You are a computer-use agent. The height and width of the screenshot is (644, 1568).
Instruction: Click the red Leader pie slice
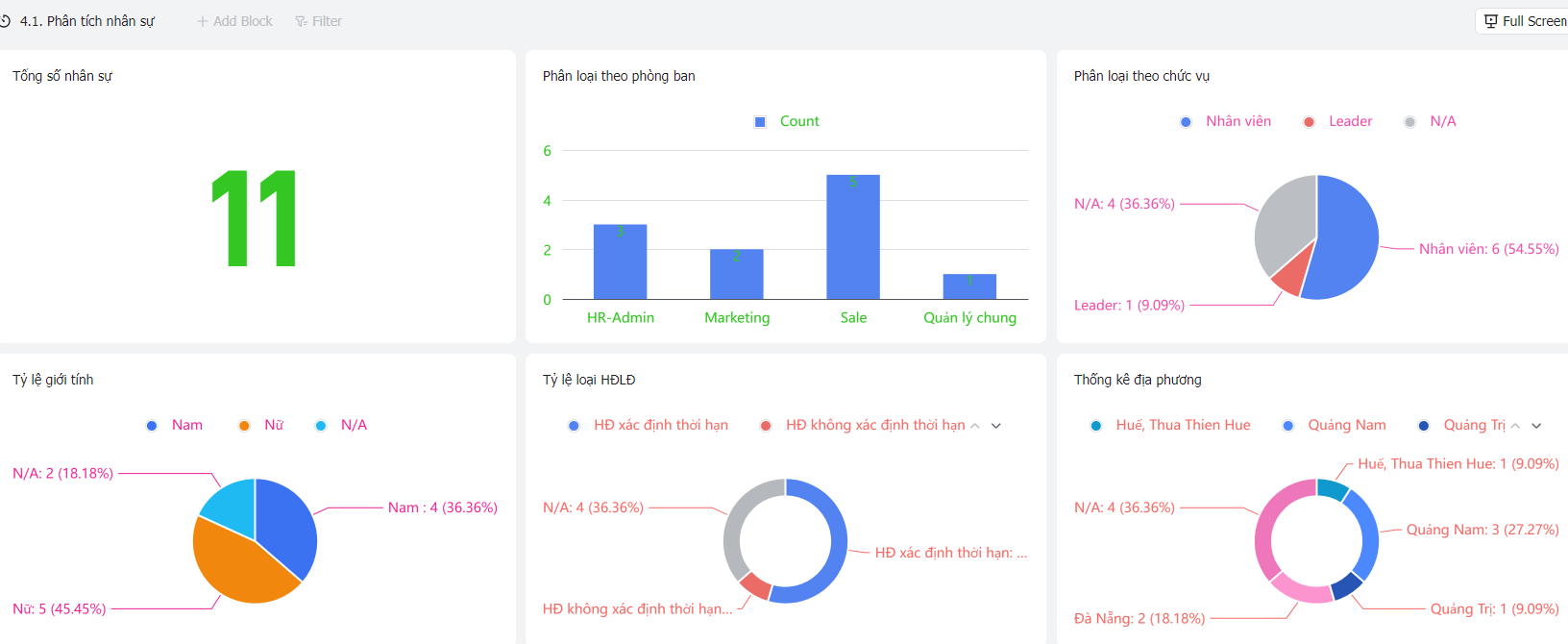pos(1293,275)
